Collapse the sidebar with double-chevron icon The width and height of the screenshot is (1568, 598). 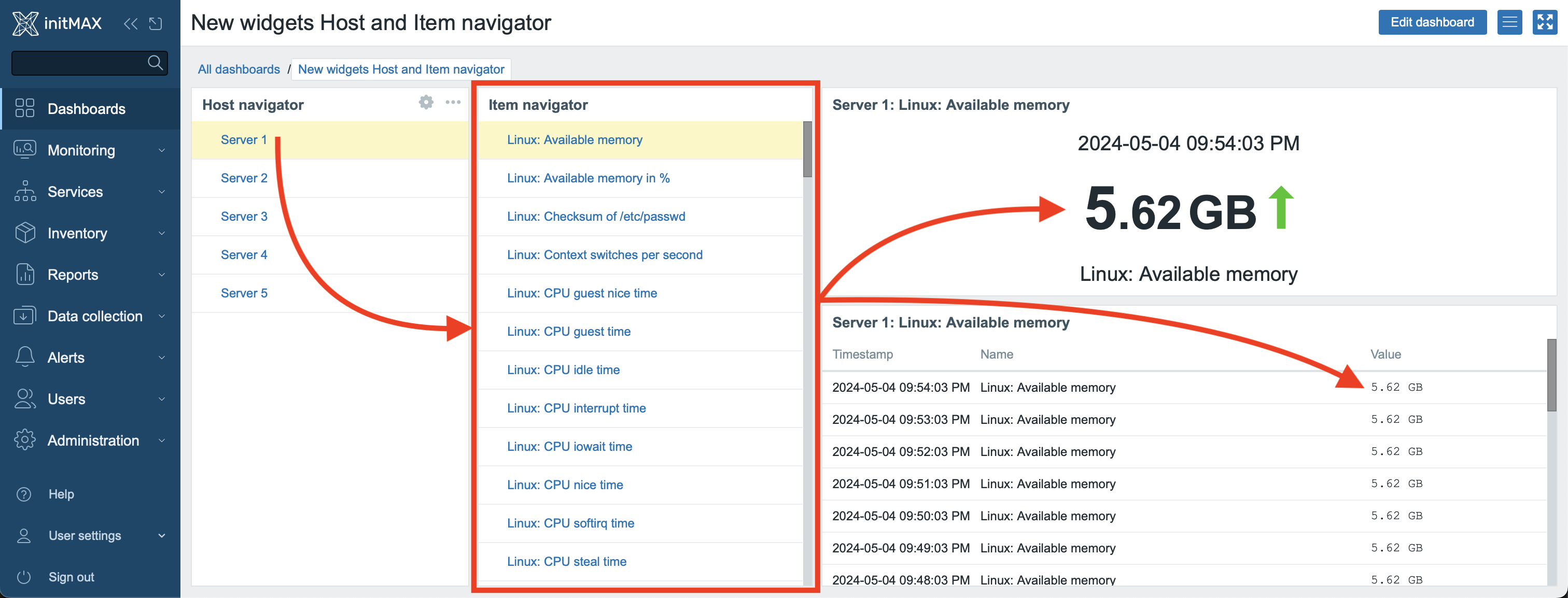(x=130, y=24)
